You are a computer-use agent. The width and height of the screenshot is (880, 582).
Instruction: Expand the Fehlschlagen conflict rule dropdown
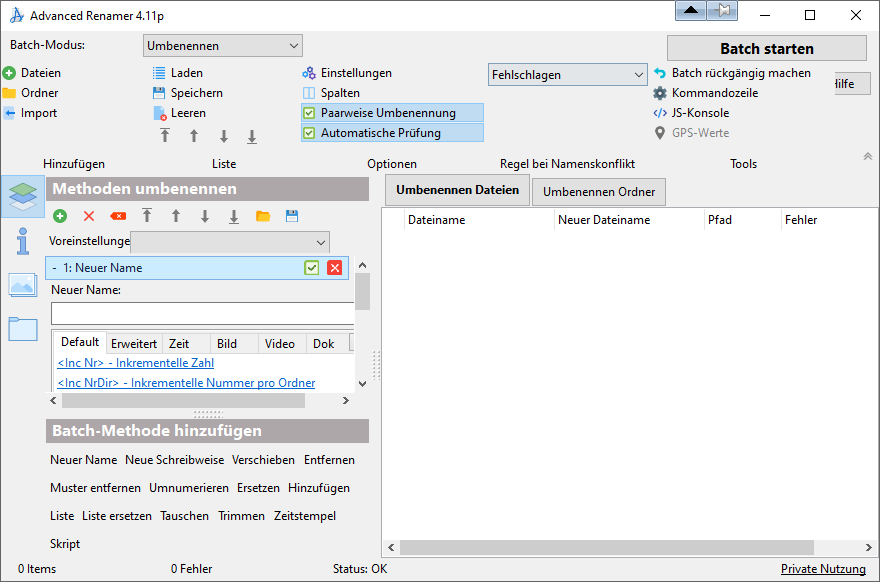[x=567, y=75]
